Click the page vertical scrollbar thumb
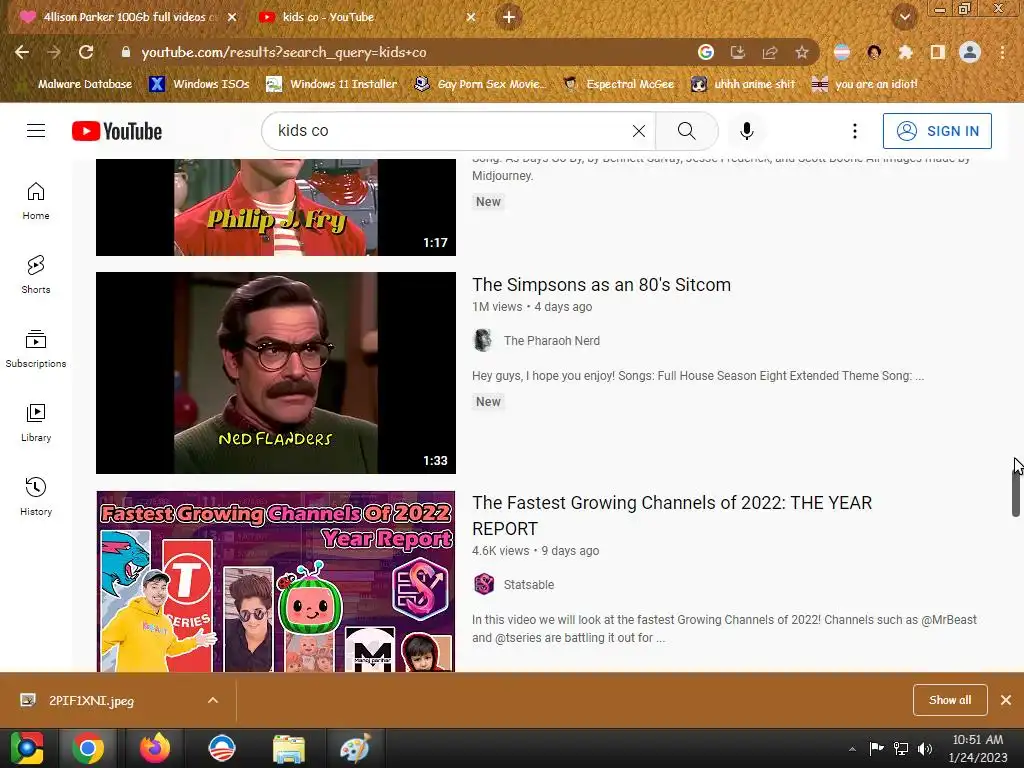Screen dimensions: 1024x768 coord(1016,491)
